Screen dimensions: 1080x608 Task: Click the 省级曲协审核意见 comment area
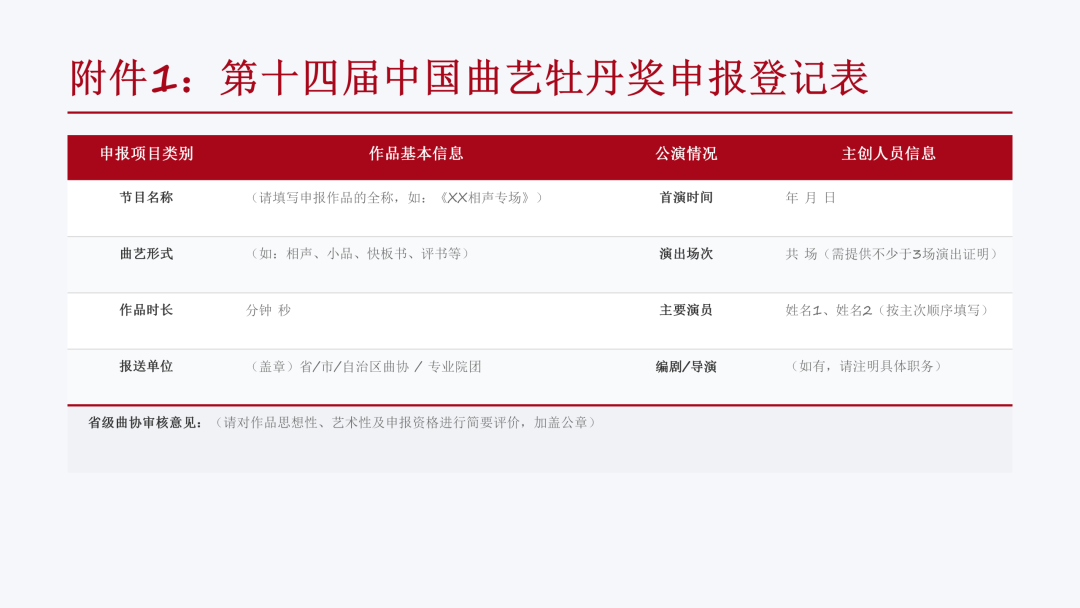pyautogui.click(x=540, y=439)
